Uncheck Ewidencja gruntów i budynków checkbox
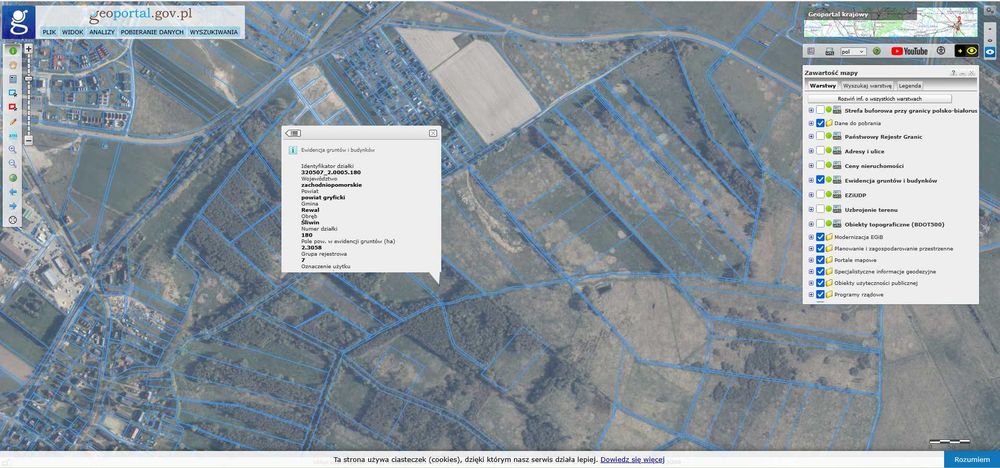 [820, 180]
